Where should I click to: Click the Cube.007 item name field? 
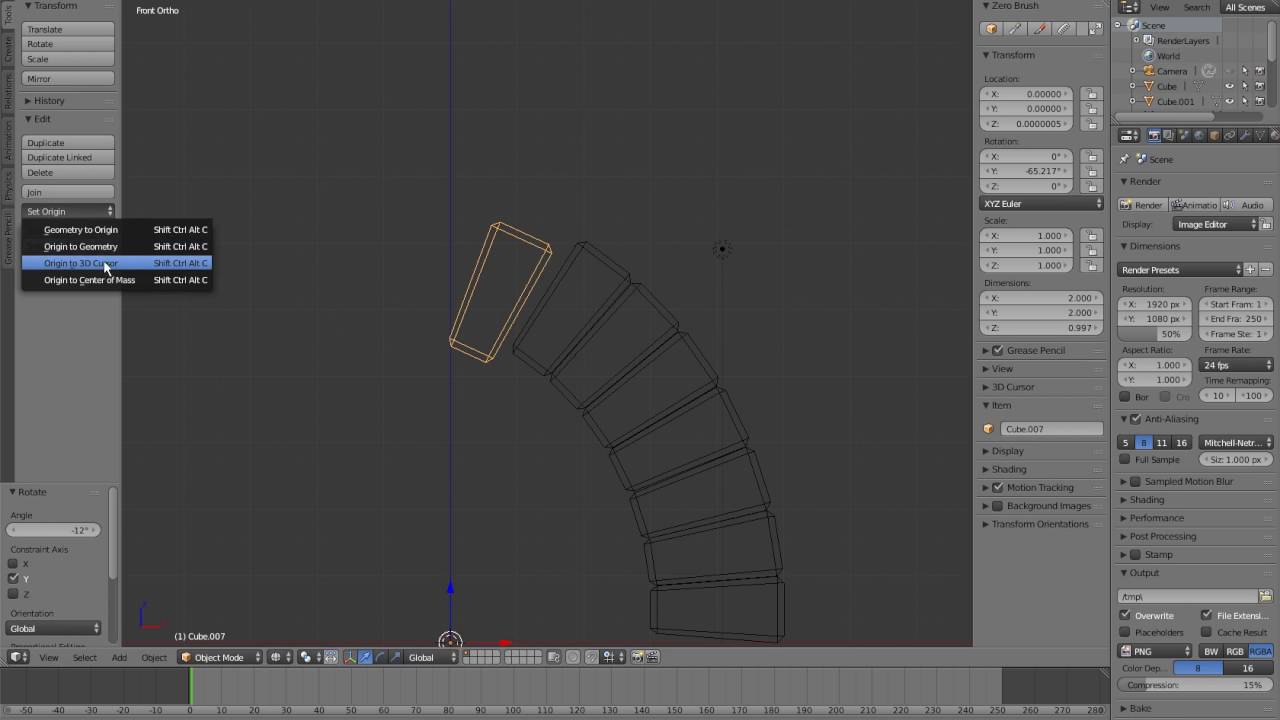click(x=1051, y=429)
